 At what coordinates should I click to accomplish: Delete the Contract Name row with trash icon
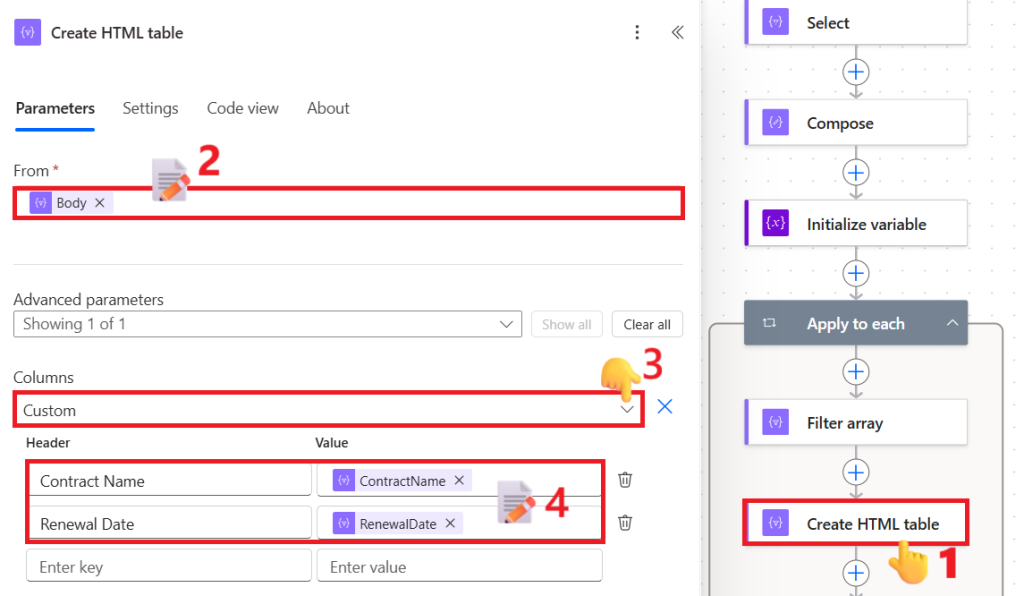tap(624, 480)
